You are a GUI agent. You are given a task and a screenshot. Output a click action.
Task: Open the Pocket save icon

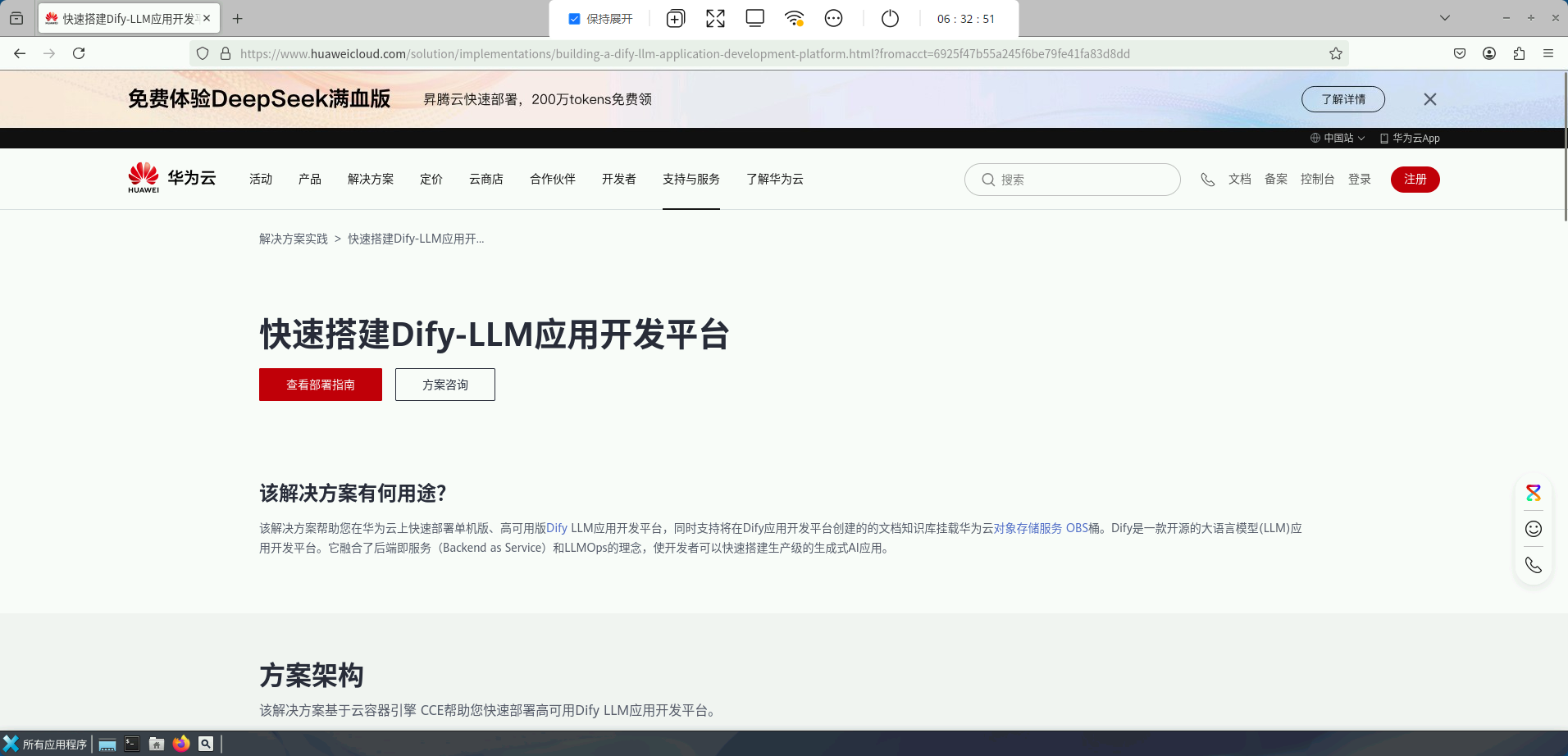click(1460, 53)
